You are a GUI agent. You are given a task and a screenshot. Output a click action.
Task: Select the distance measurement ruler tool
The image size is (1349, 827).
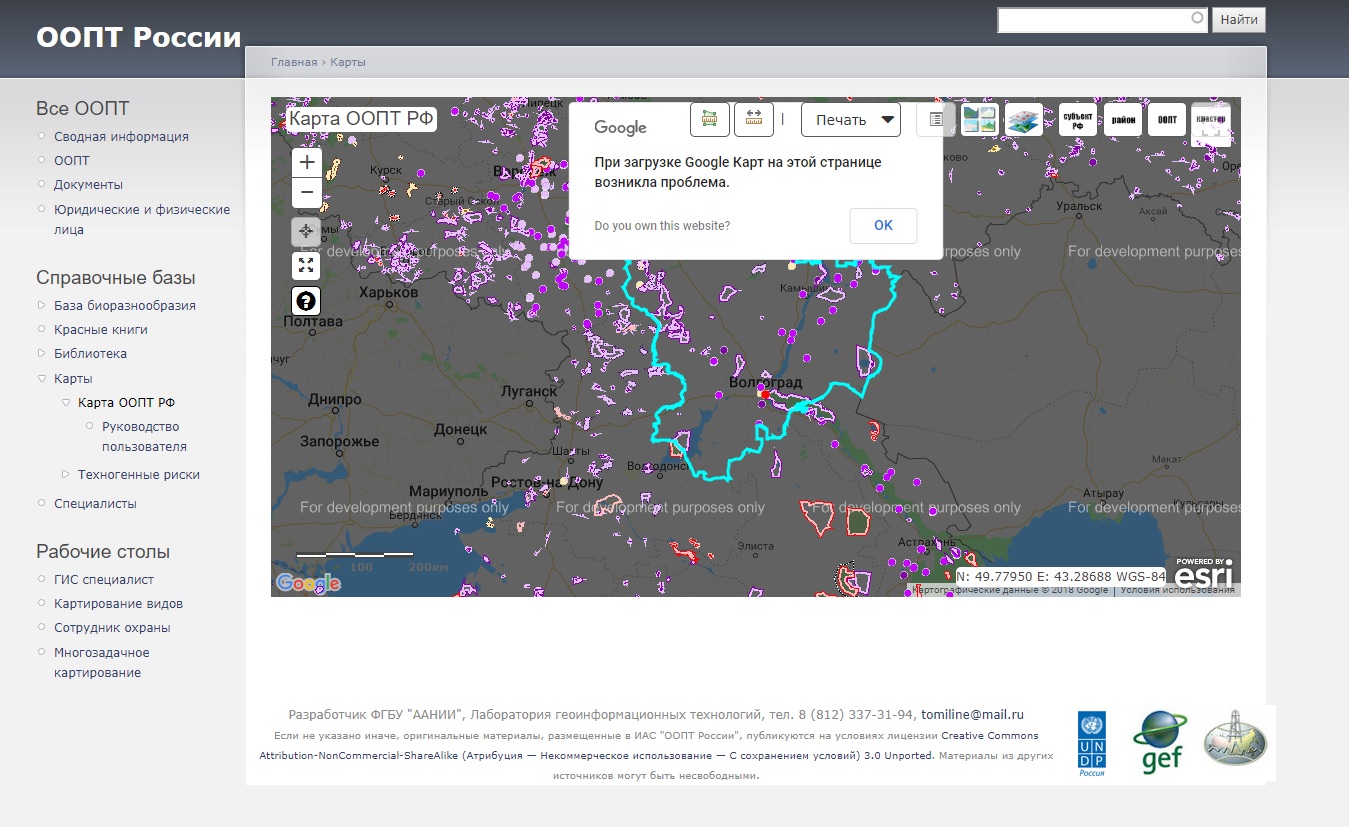754,120
